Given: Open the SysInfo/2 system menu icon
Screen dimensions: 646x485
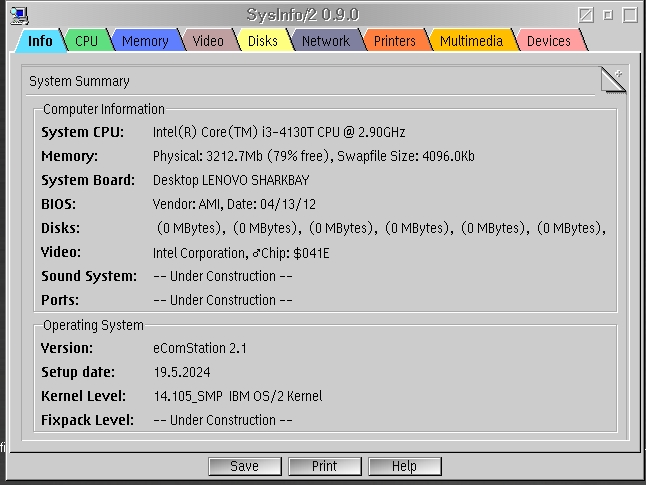Looking at the screenshot, I should (19, 15).
